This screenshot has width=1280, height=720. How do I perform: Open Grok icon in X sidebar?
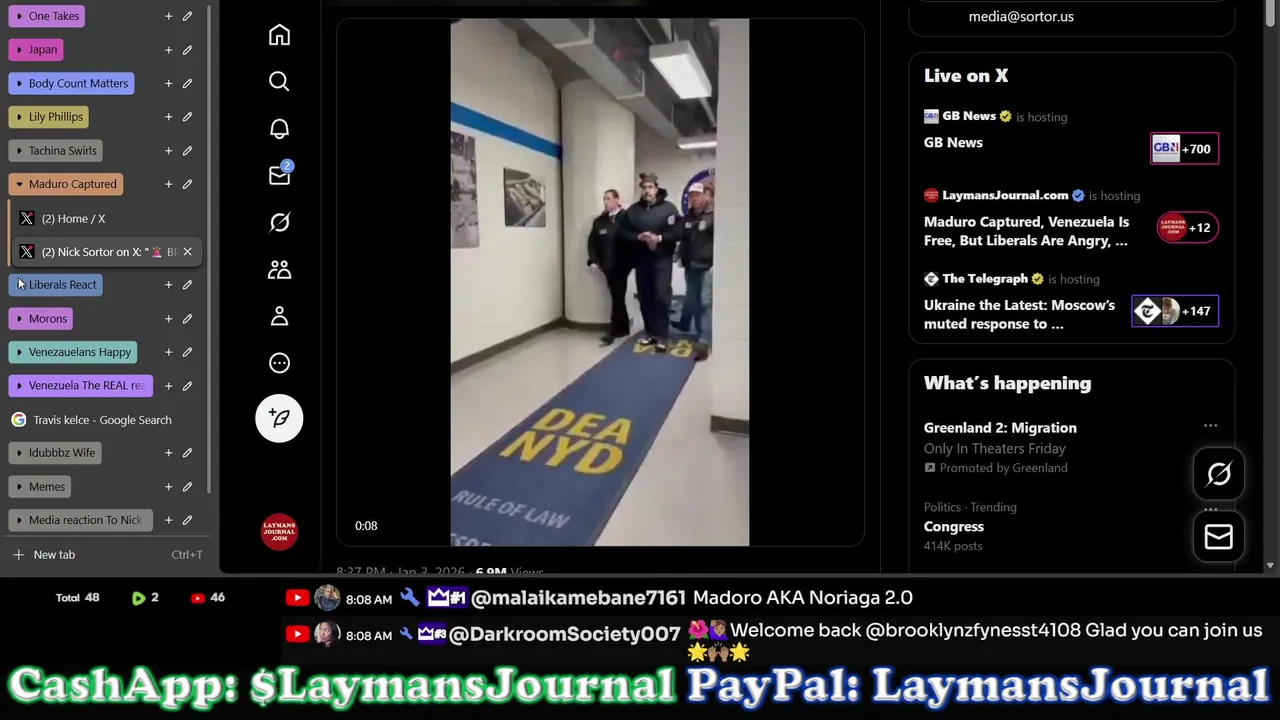[279, 222]
